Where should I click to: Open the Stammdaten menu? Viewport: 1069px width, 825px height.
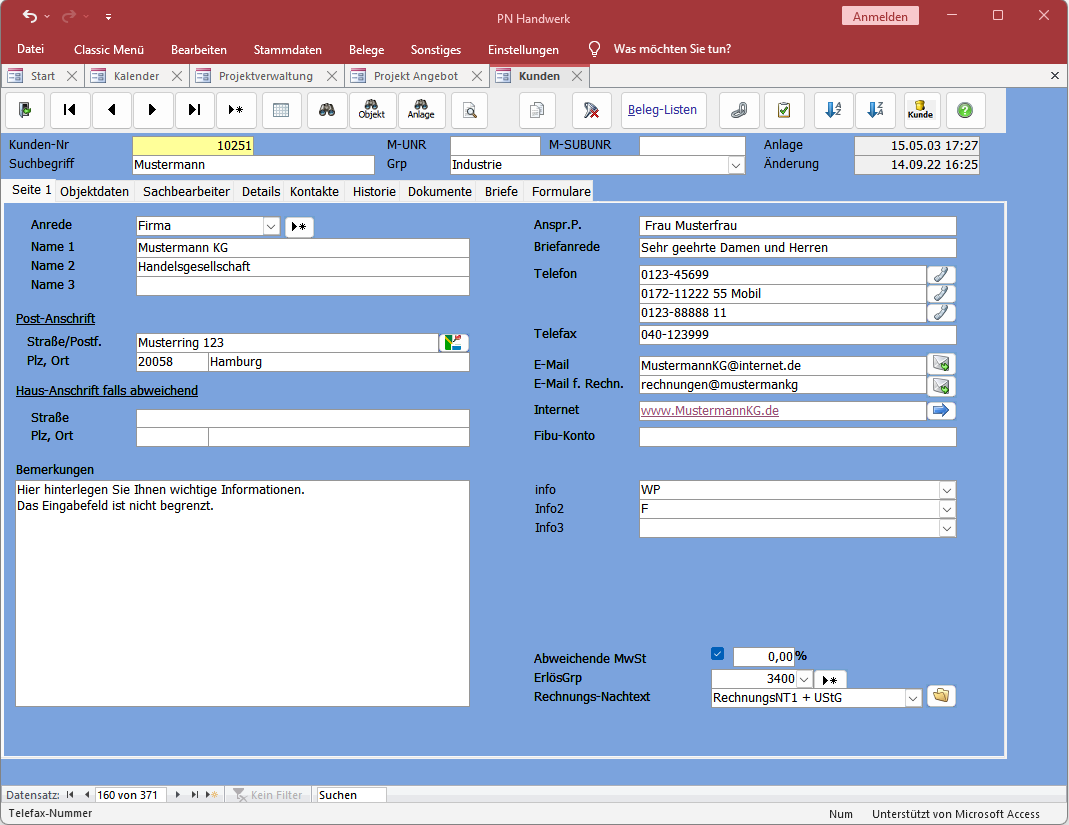pos(287,49)
